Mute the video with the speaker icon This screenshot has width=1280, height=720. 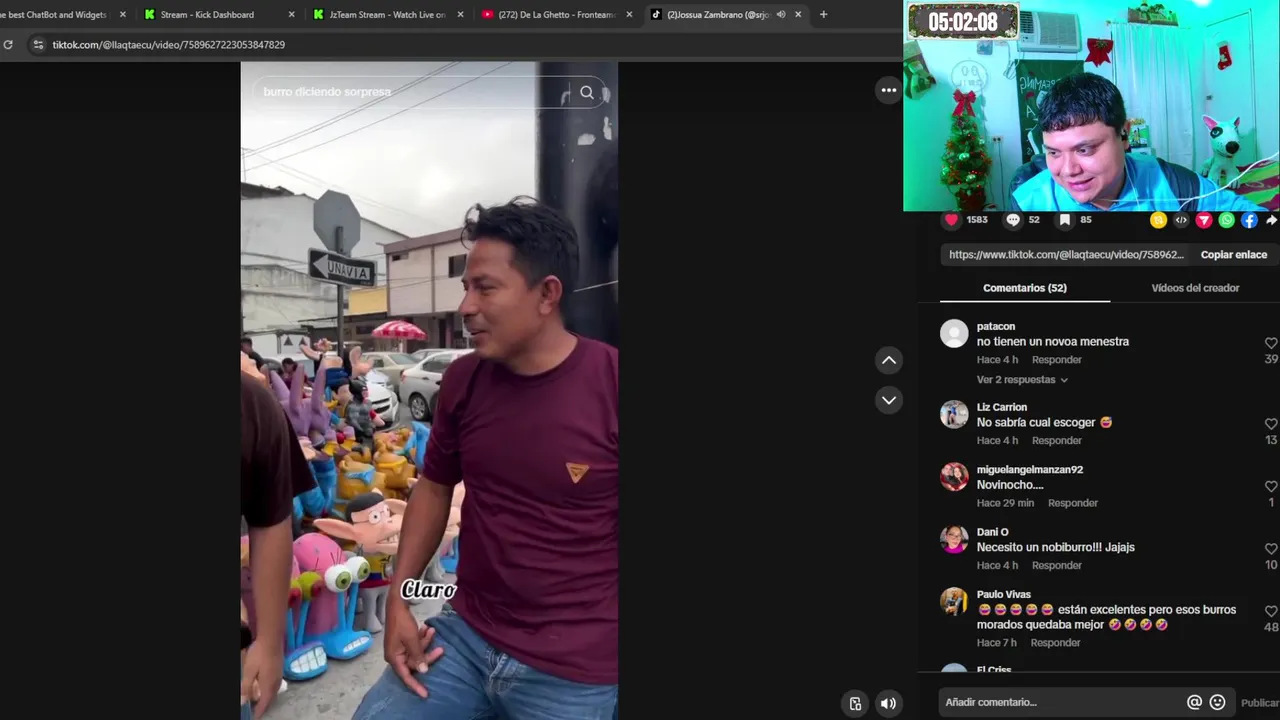(888, 703)
